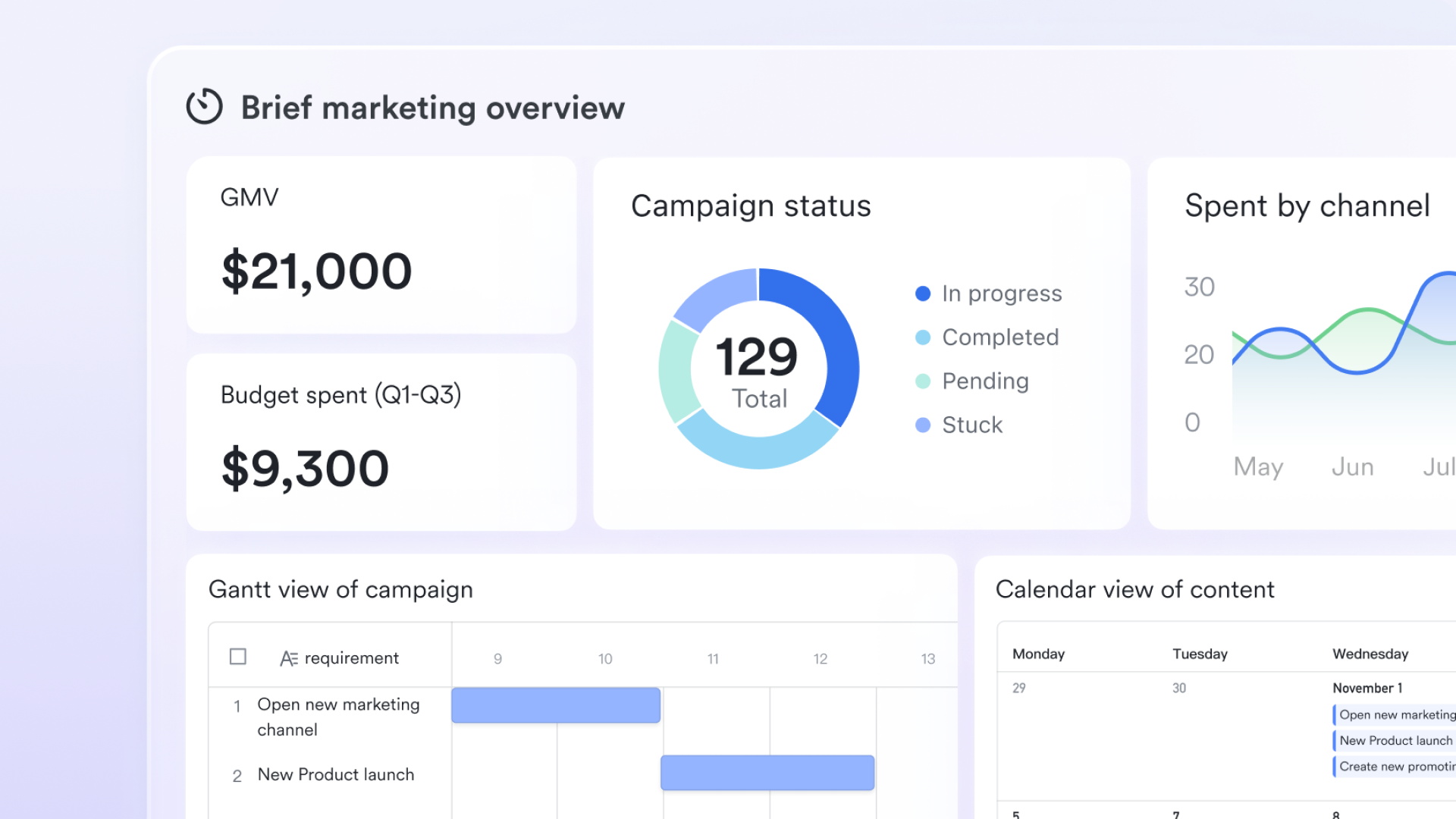Click the GMV card label

click(249, 197)
